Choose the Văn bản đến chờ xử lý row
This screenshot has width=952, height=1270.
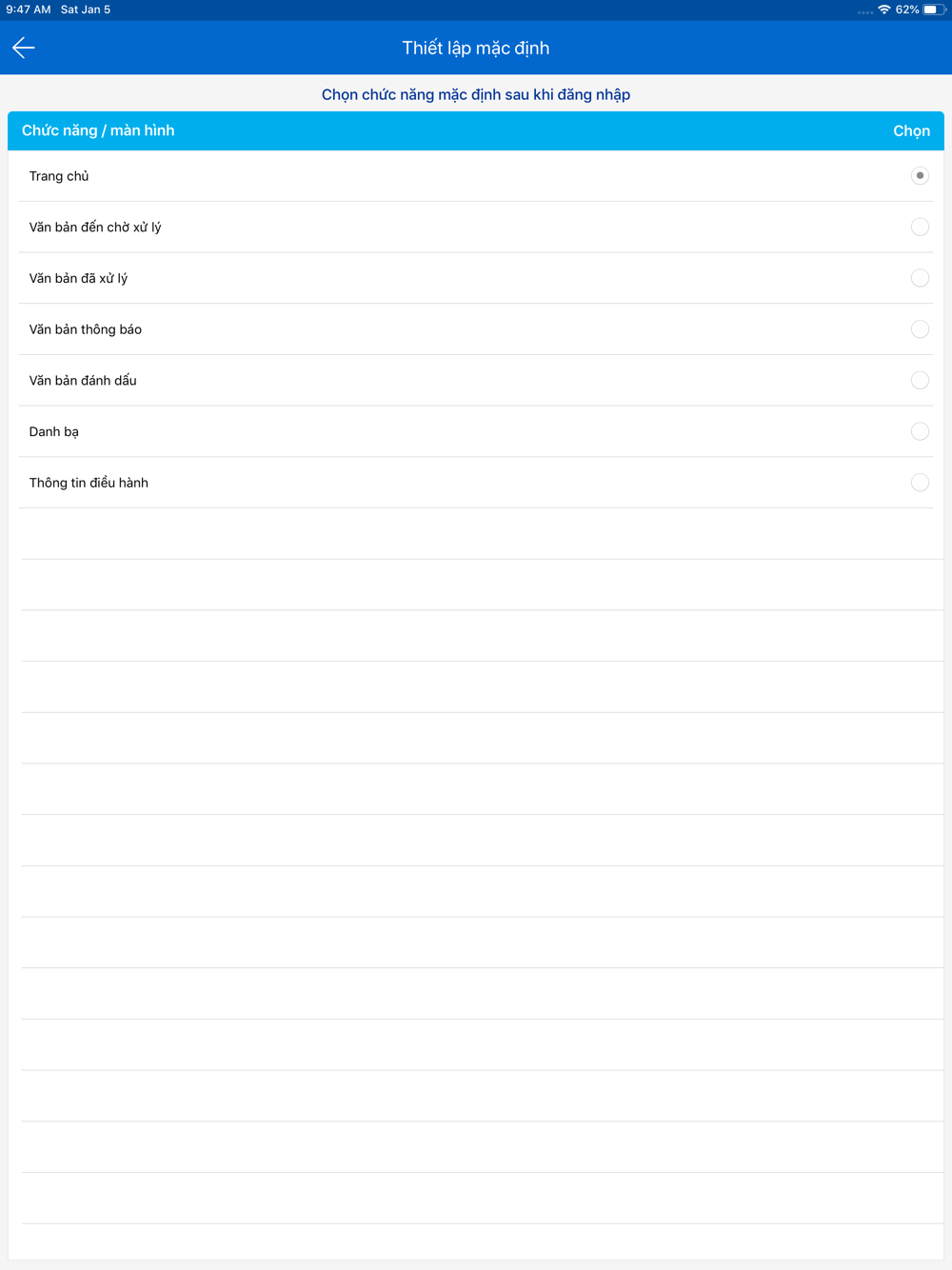476,227
